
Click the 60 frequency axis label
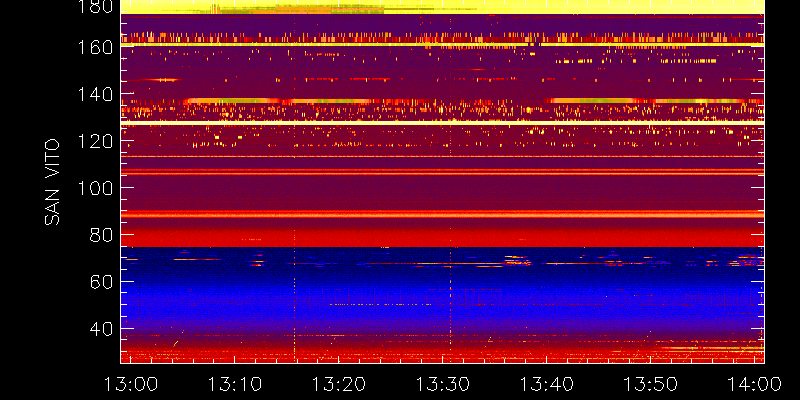(102, 282)
